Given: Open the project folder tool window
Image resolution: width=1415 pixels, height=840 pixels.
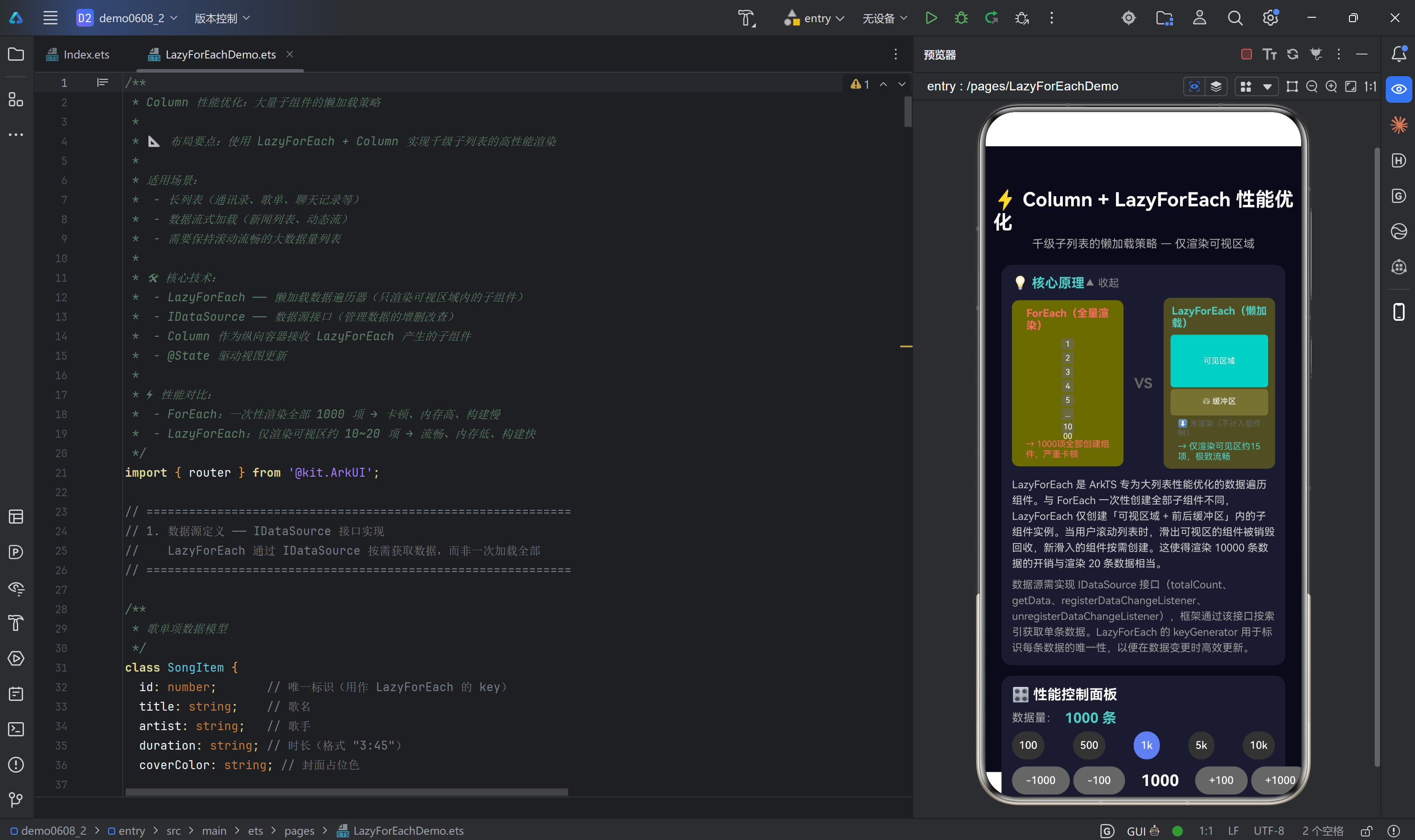Looking at the screenshot, I should click(16, 54).
